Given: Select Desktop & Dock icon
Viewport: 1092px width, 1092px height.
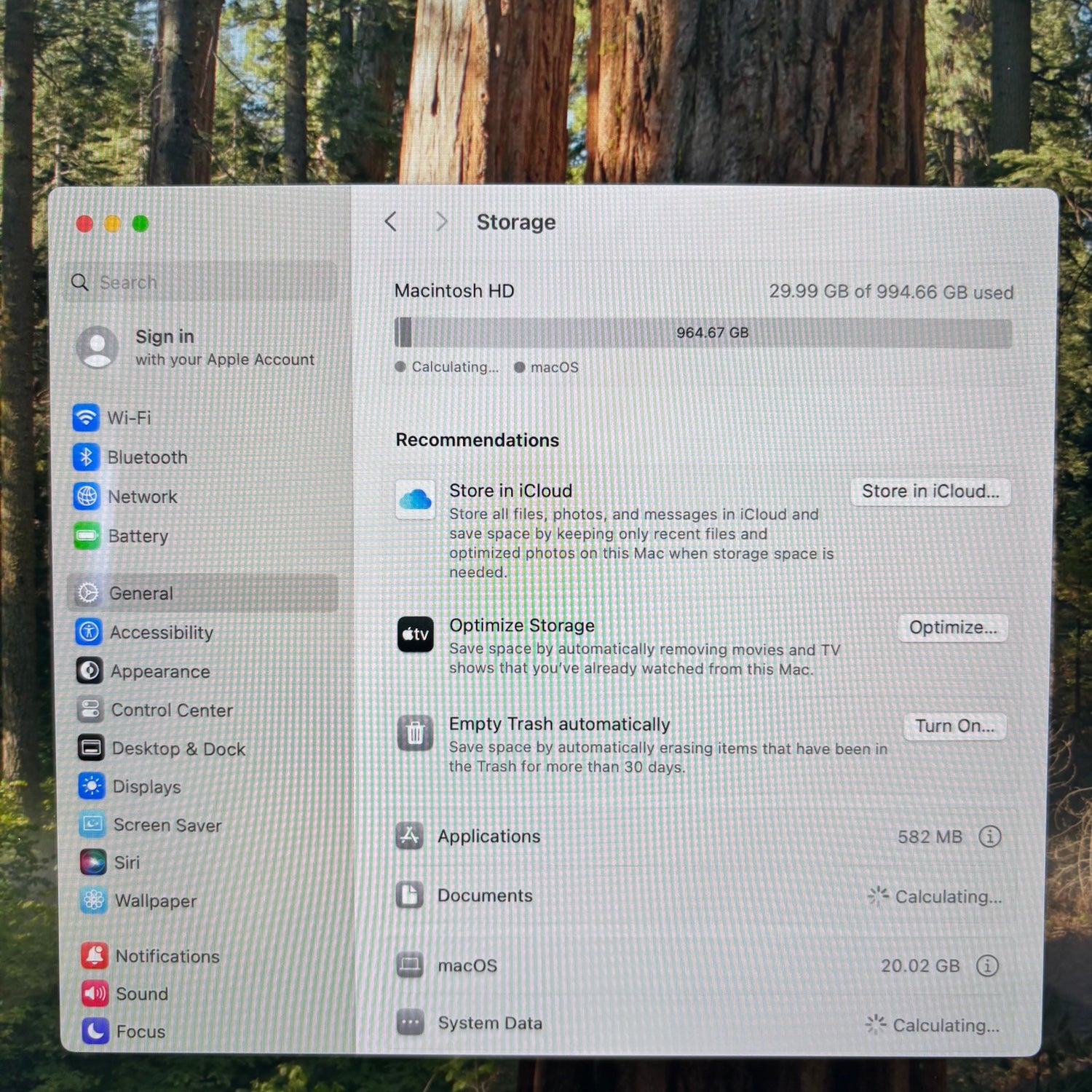Looking at the screenshot, I should coord(91,748).
